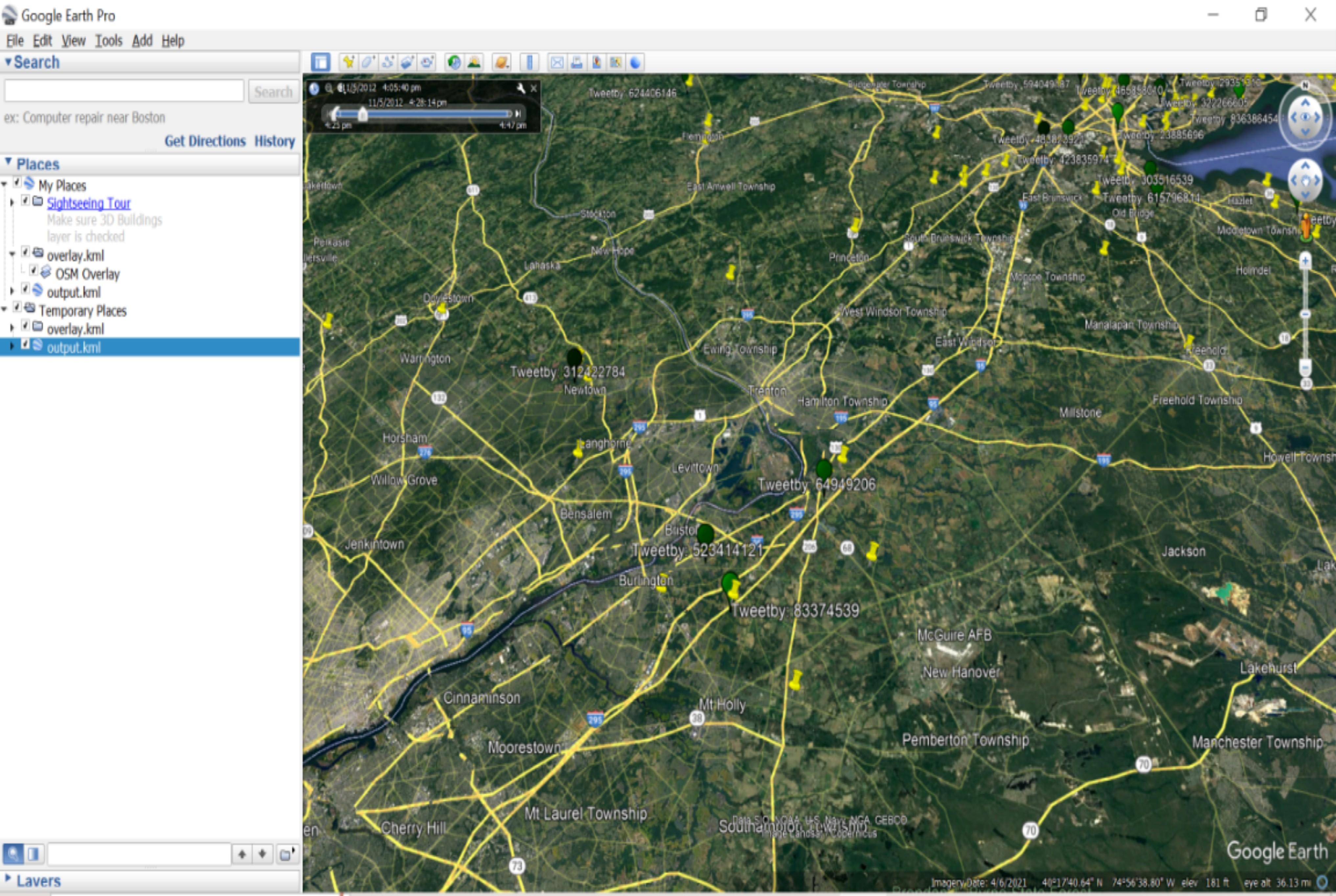Click the add folder button in Places

point(286,854)
